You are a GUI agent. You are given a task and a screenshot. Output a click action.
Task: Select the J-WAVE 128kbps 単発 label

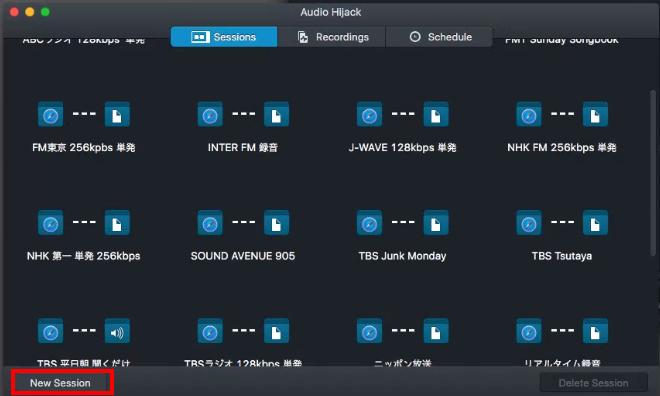pos(402,148)
